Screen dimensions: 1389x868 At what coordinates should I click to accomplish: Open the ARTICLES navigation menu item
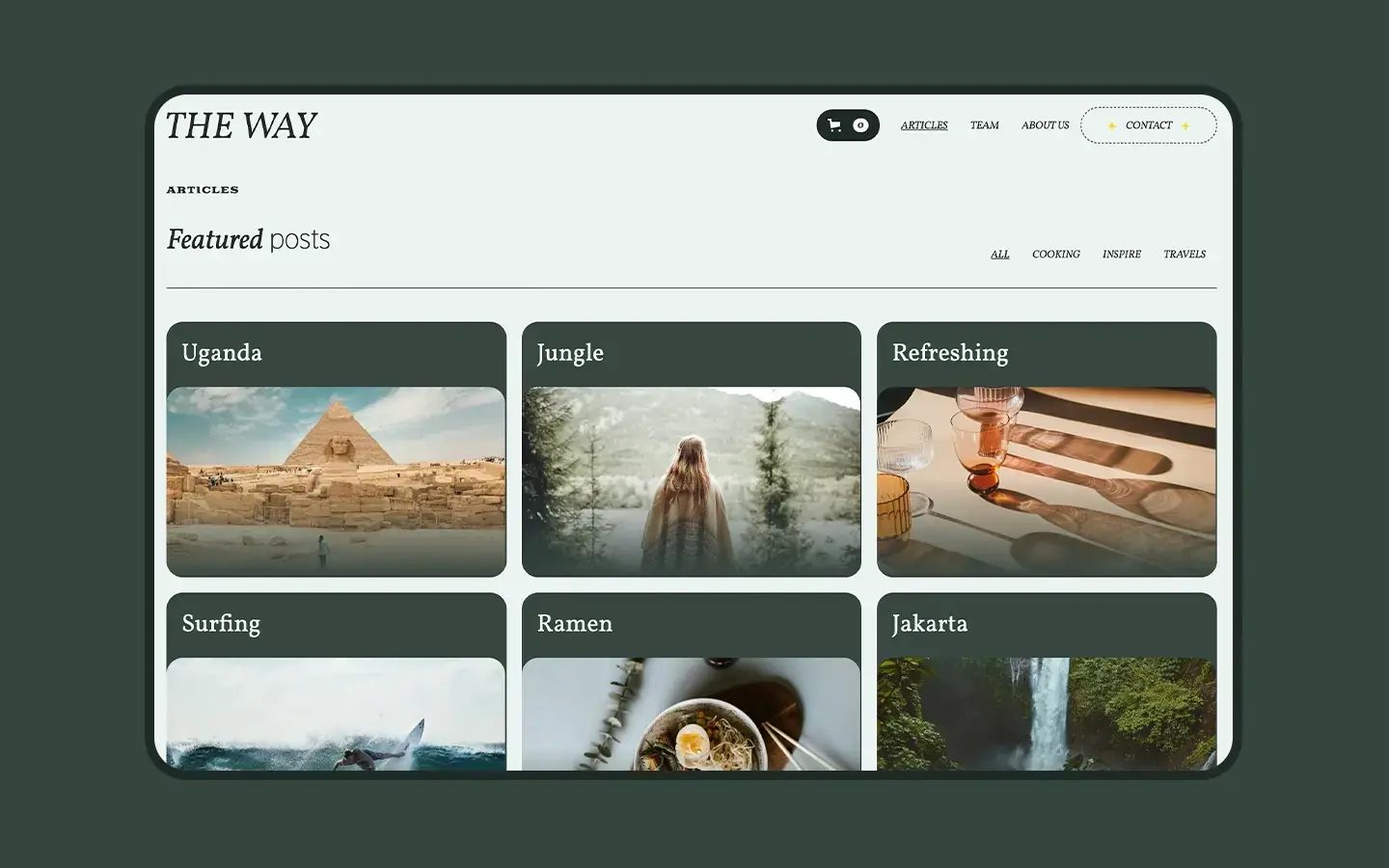(923, 124)
